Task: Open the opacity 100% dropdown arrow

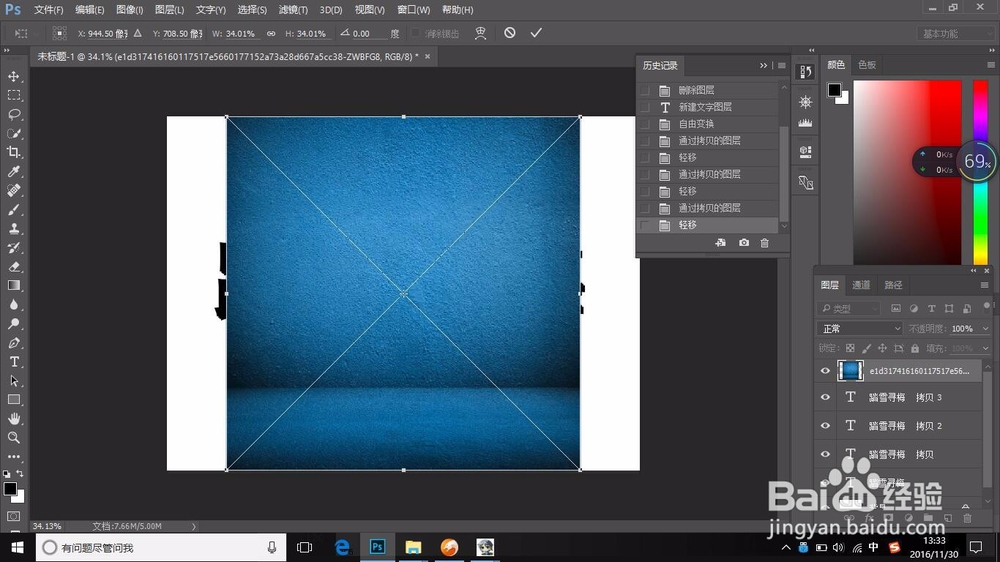Action: [985, 329]
